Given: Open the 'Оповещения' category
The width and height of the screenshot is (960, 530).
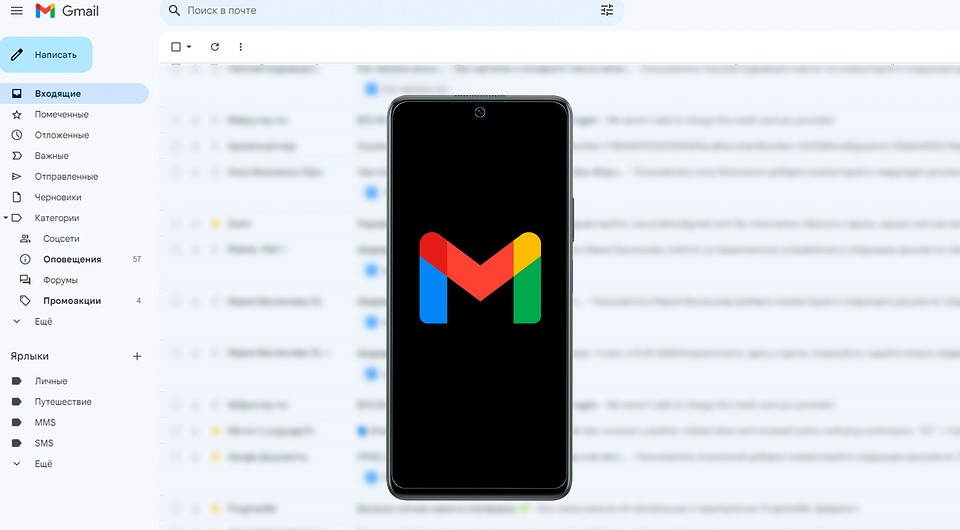Looking at the screenshot, I should point(74,259).
